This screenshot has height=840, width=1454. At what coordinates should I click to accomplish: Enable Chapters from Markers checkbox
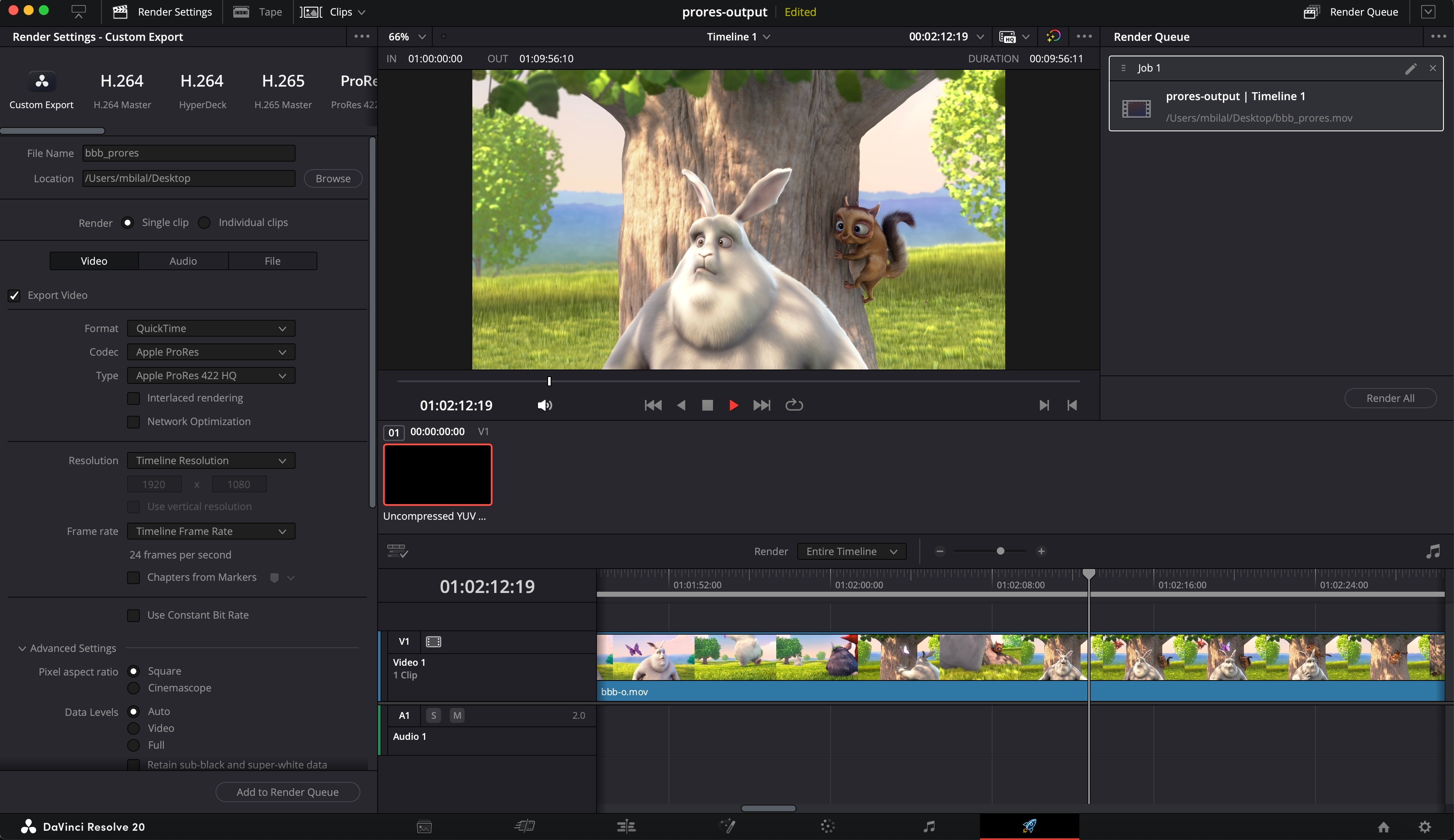pos(133,577)
